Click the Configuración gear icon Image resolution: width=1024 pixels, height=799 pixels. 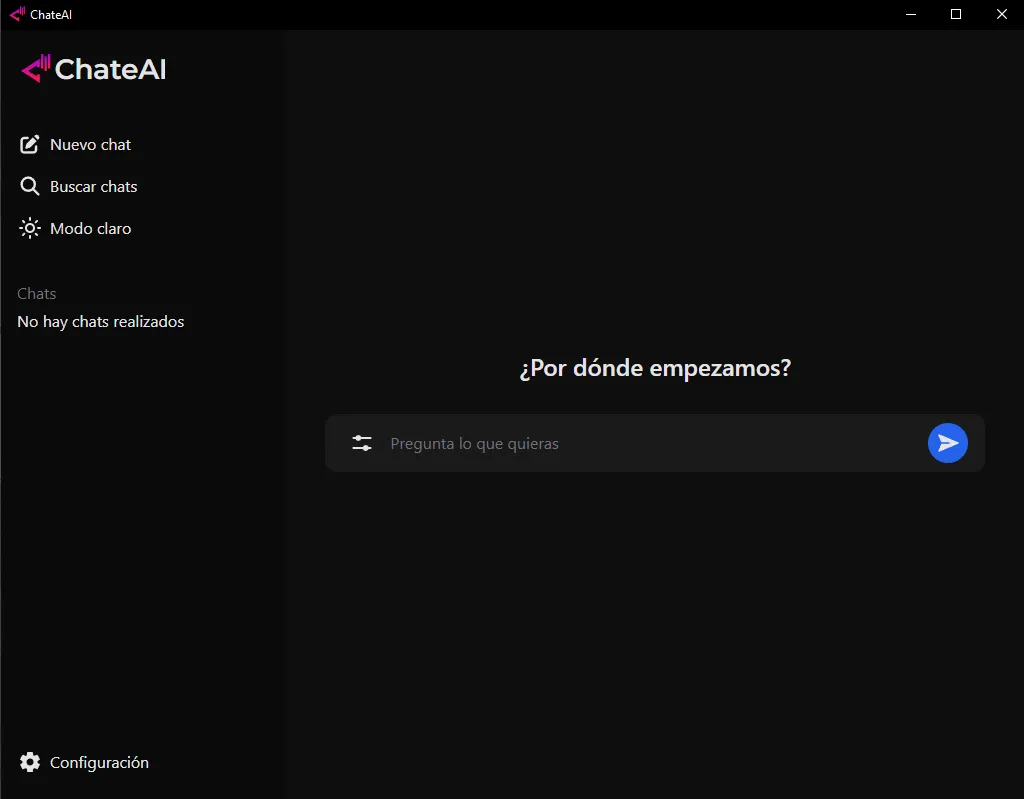pos(29,762)
